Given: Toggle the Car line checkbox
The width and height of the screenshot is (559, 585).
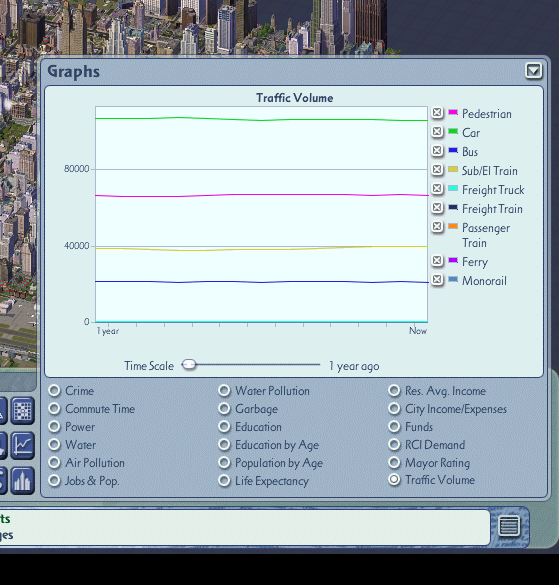Looking at the screenshot, I should tap(437, 132).
